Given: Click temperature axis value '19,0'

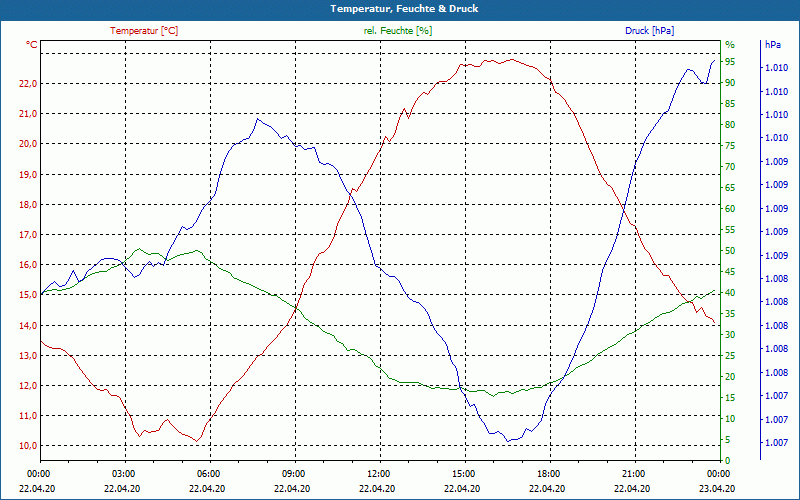Looking at the screenshot, I should point(28,174).
